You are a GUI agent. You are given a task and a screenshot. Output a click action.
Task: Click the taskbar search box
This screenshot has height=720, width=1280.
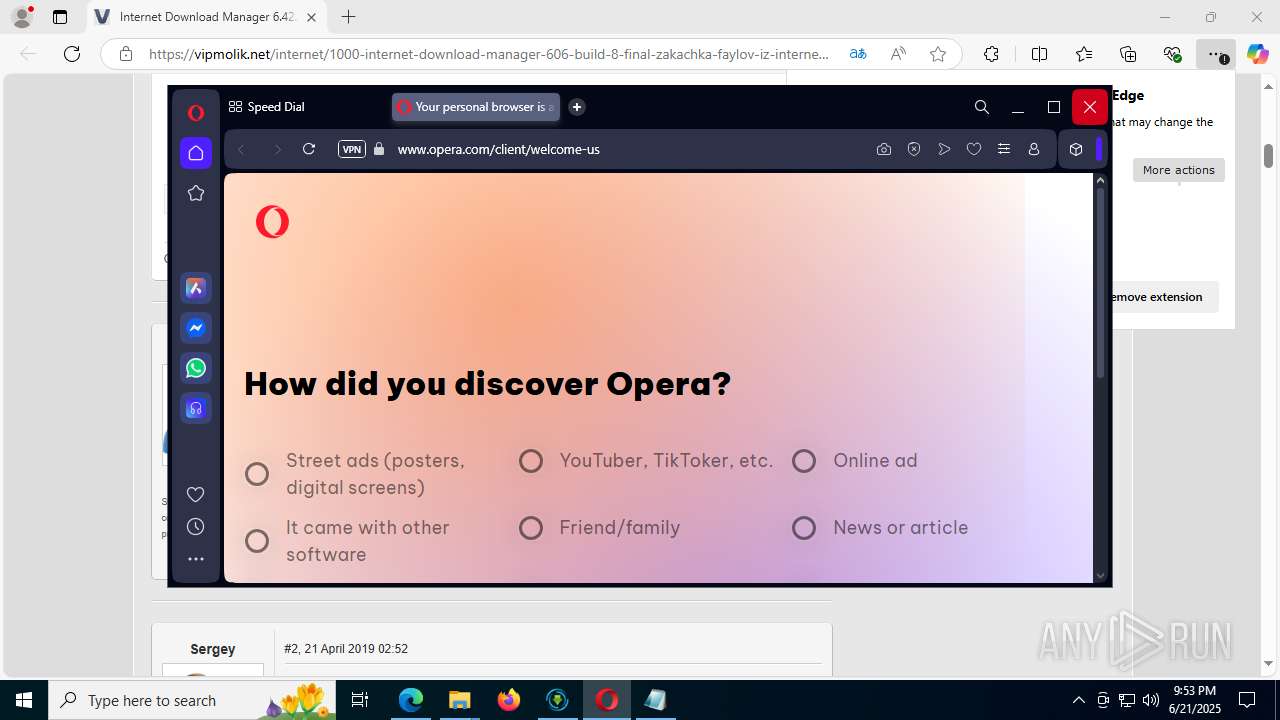point(190,700)
